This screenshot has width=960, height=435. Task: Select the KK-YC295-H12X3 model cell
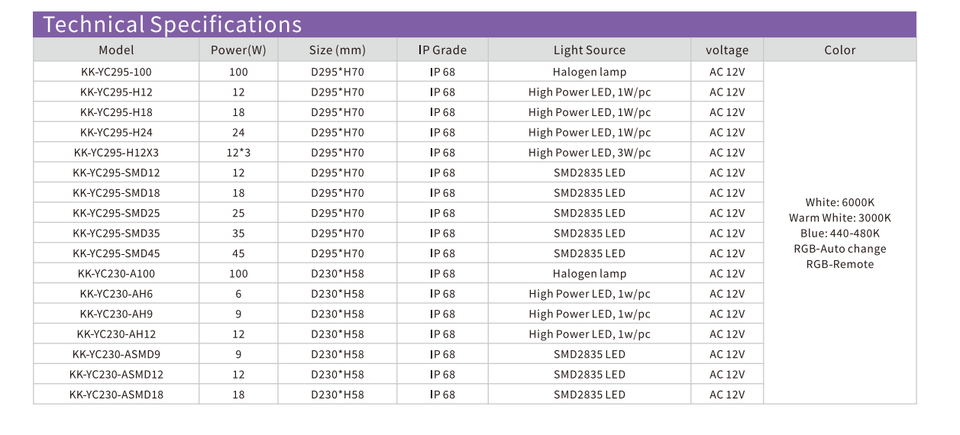(x=116, y=153)
